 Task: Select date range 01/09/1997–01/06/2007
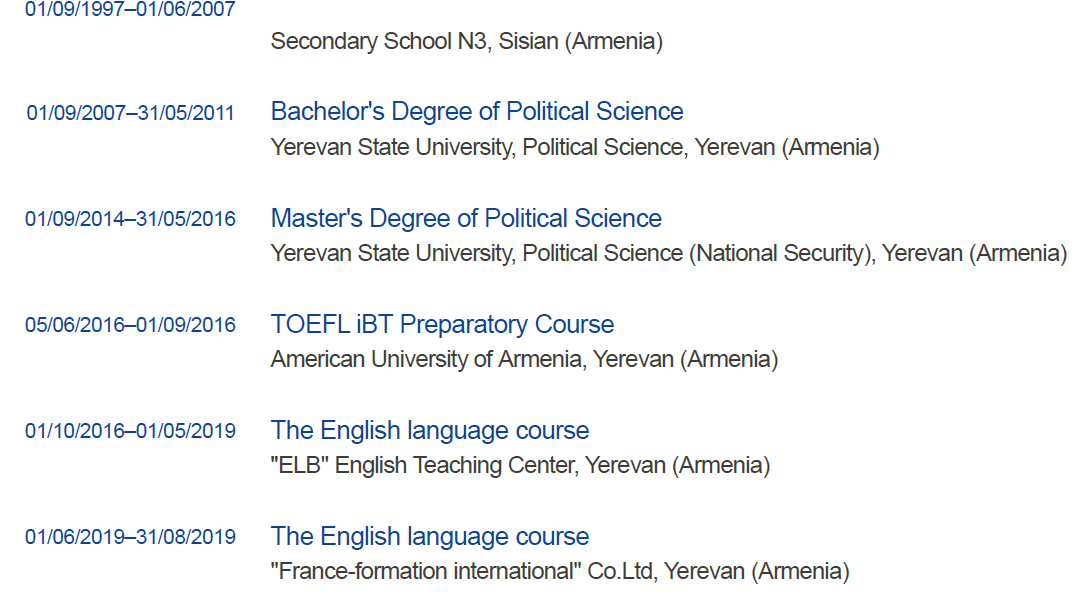(131, 9)
